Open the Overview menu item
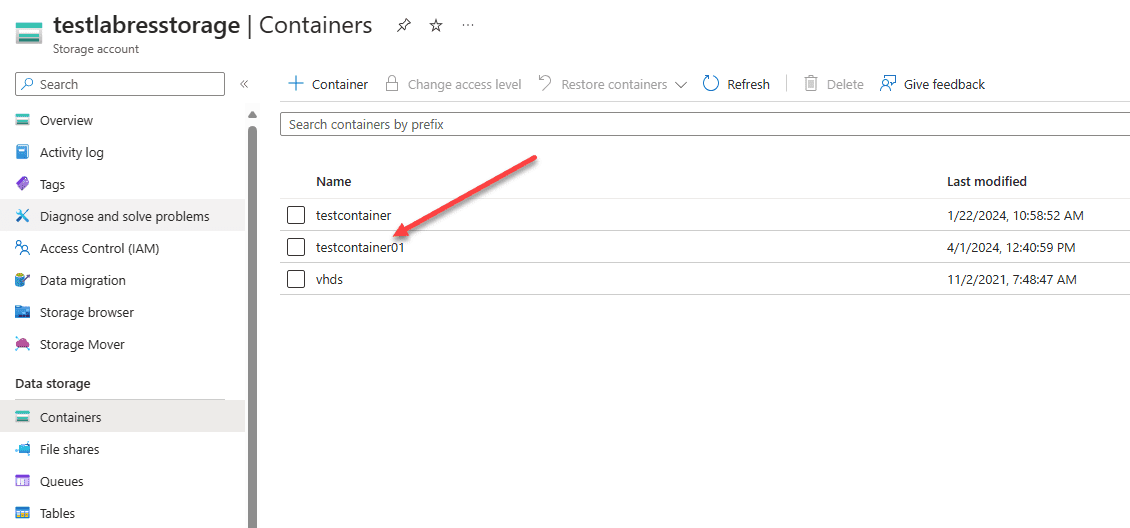Viewport: 1130px width, 528px height. pos(66,120)
